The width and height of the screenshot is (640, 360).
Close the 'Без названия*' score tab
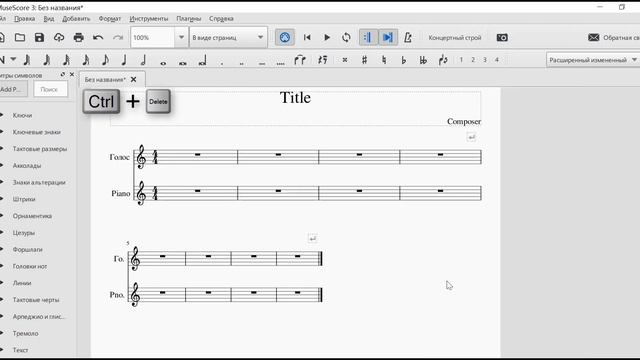tap(133, 80)
